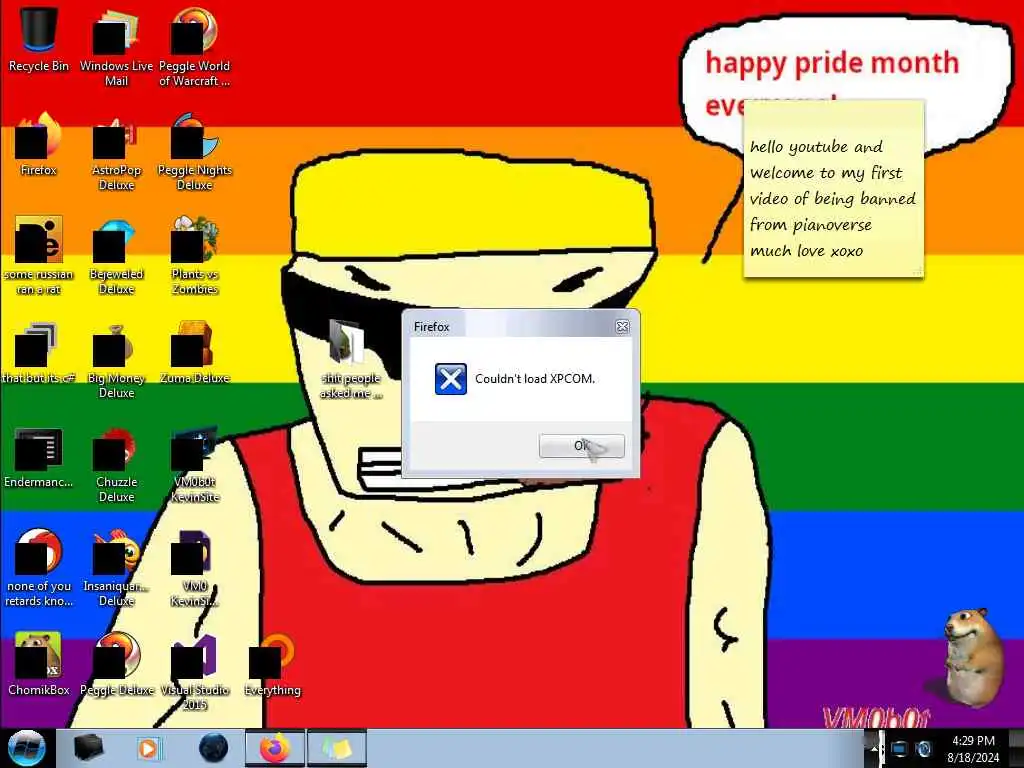Select the Endermanc... desktop icon
Image resolution: width=1024 pixels, height=768 pixels.
39,457
